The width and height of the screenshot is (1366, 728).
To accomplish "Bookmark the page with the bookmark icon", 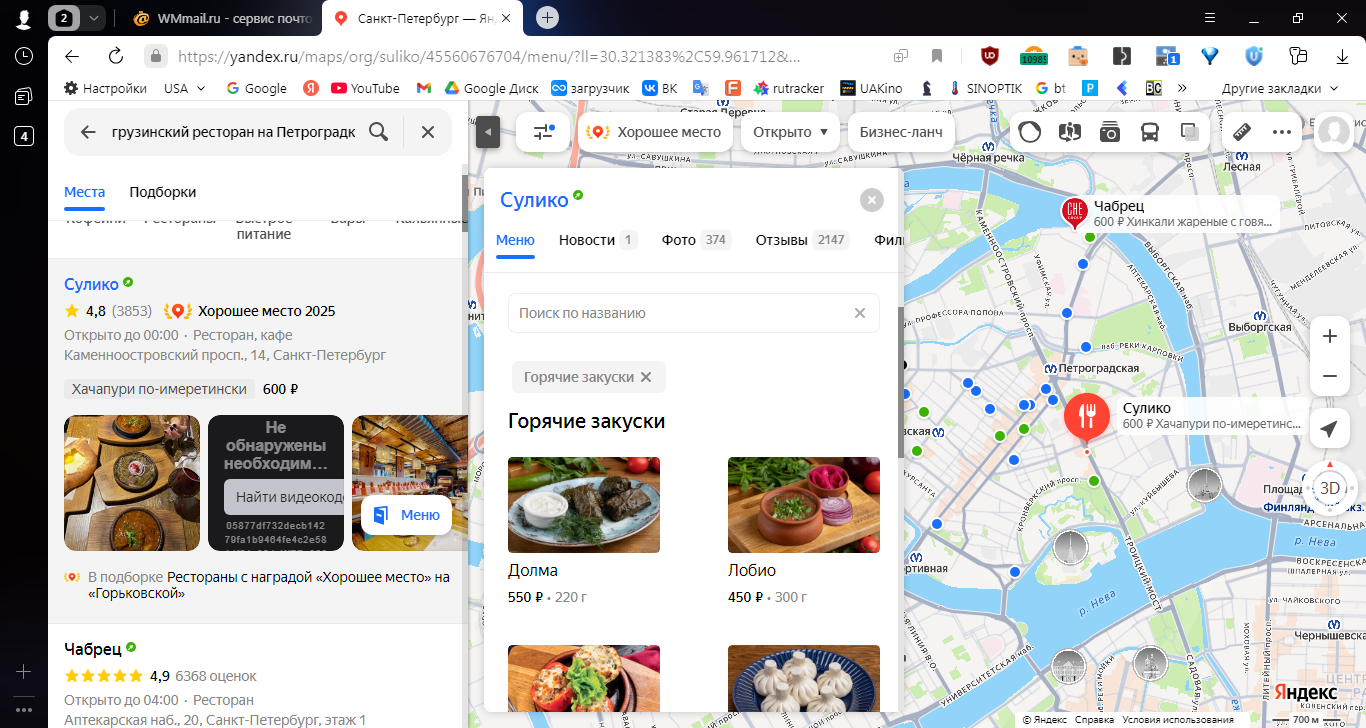I will pyautogui.click(x=937, y=56).
